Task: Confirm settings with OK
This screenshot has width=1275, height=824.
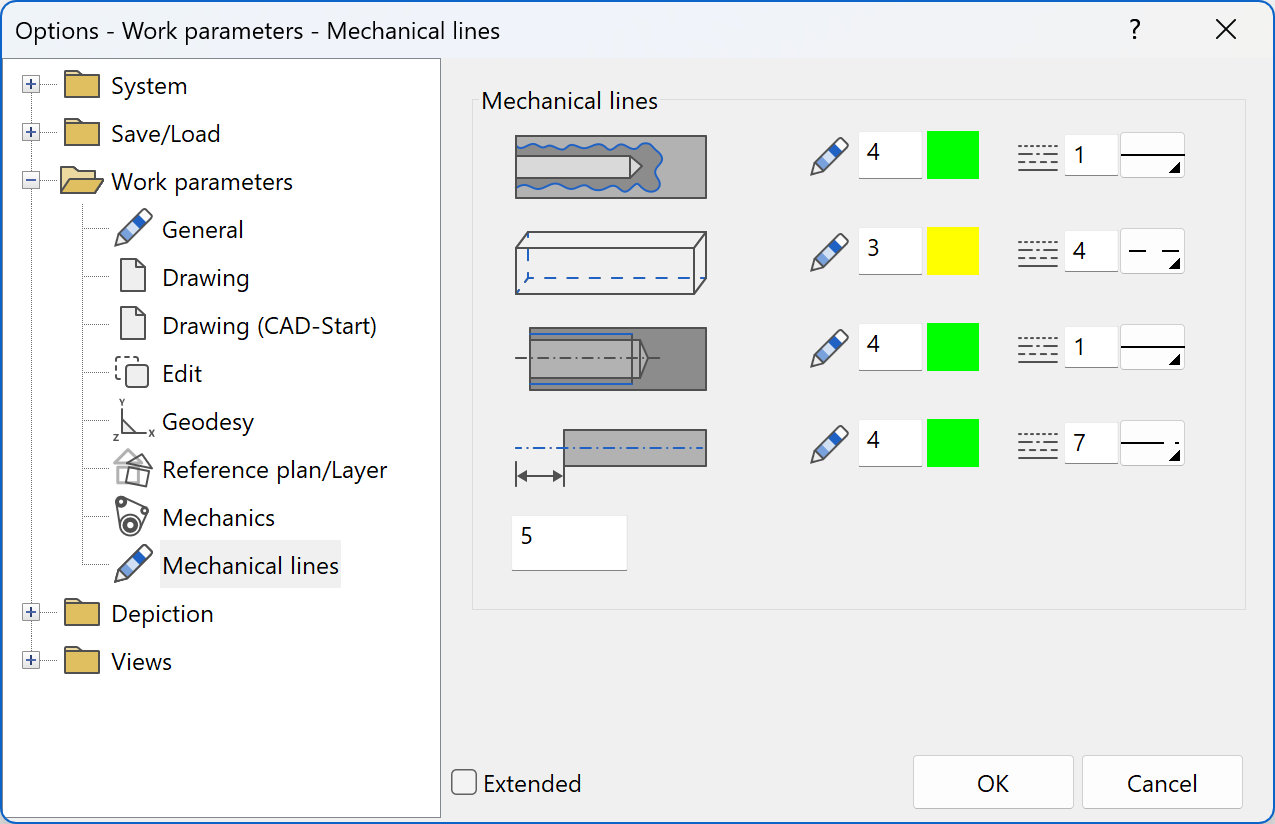Action: pos(992,782)
